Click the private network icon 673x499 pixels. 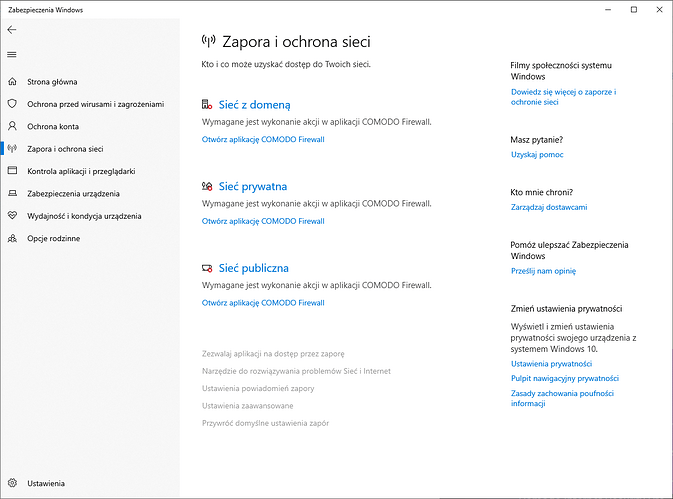pos(207,186)
